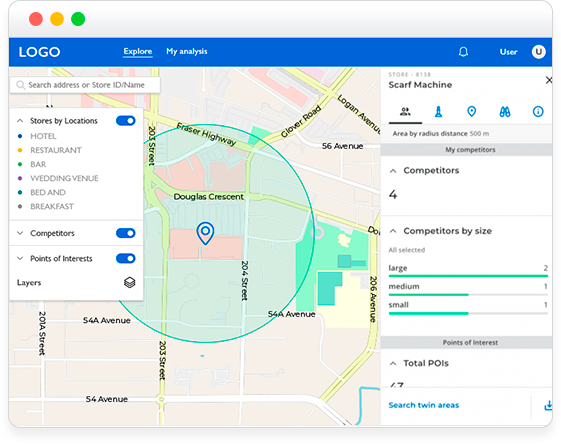Disable the Competitors layer toggle
Viewport: 561px width, 444px height.
pos(126,233)
